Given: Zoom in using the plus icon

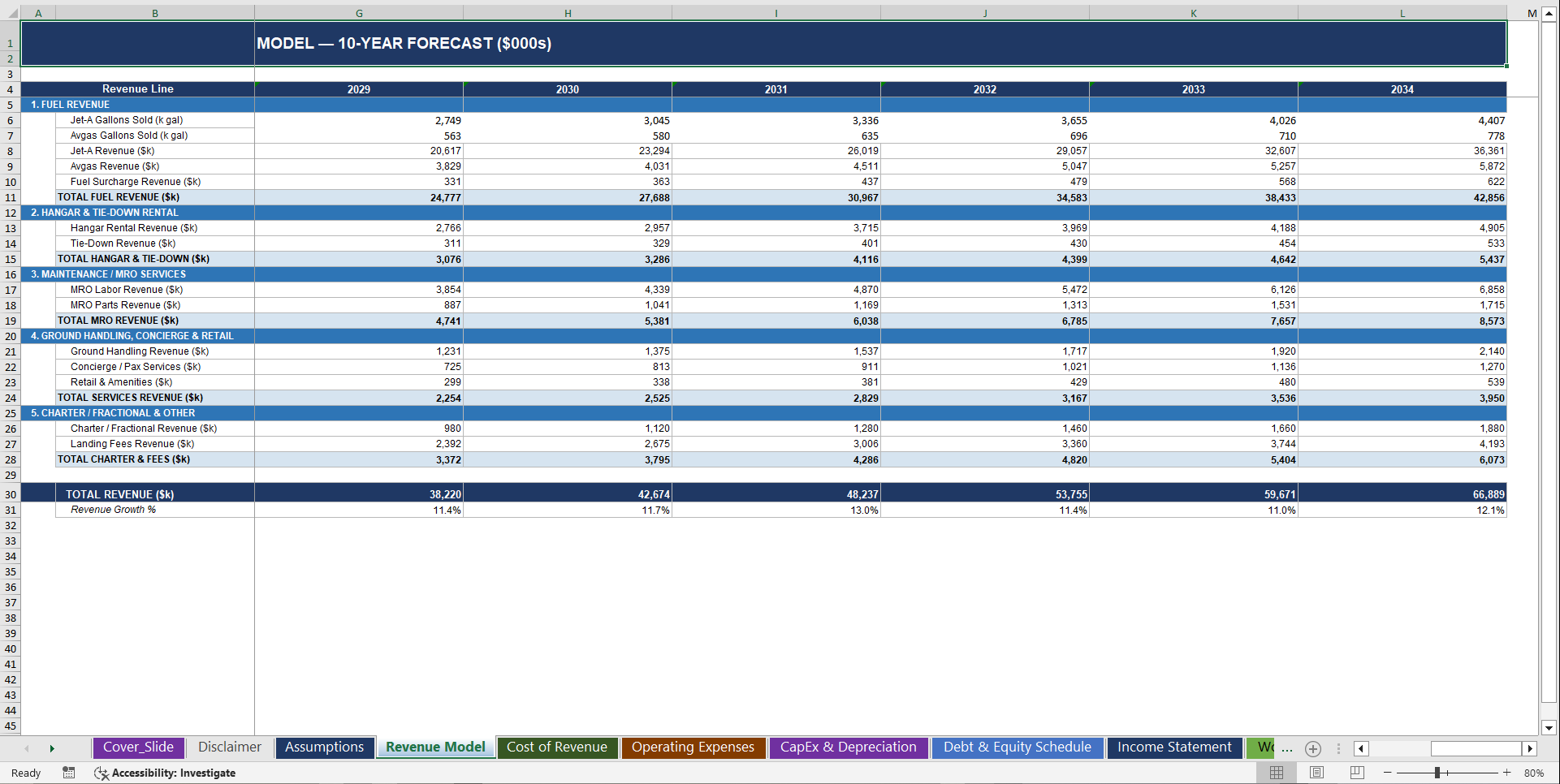Looking at the screenshot, I should click(1506, 773).
